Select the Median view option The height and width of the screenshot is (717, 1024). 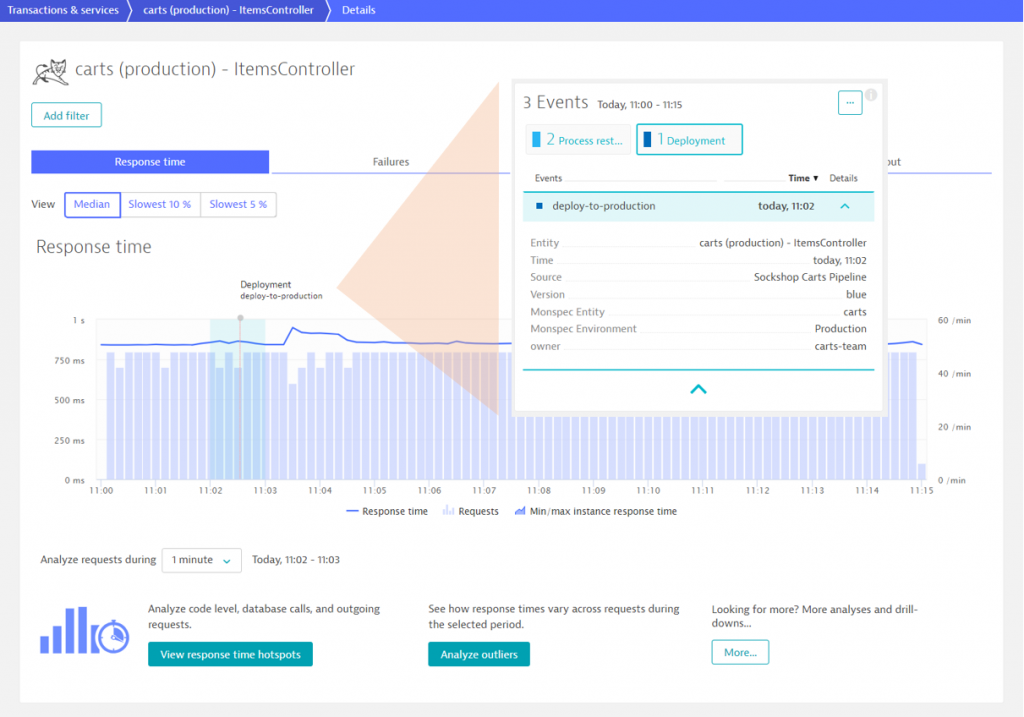pos(92,204)
